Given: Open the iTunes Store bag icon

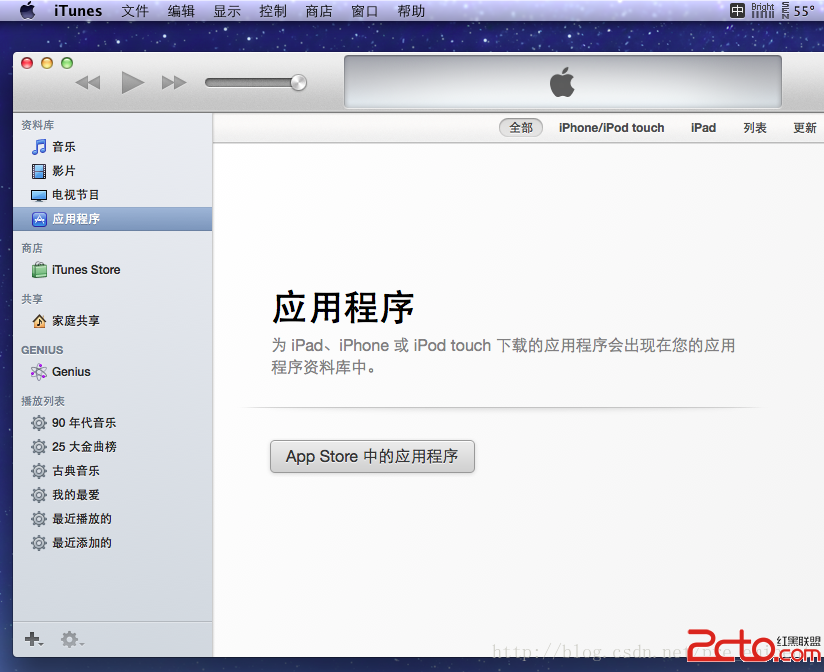Looking at the screenshot, I should pos(39,270).
